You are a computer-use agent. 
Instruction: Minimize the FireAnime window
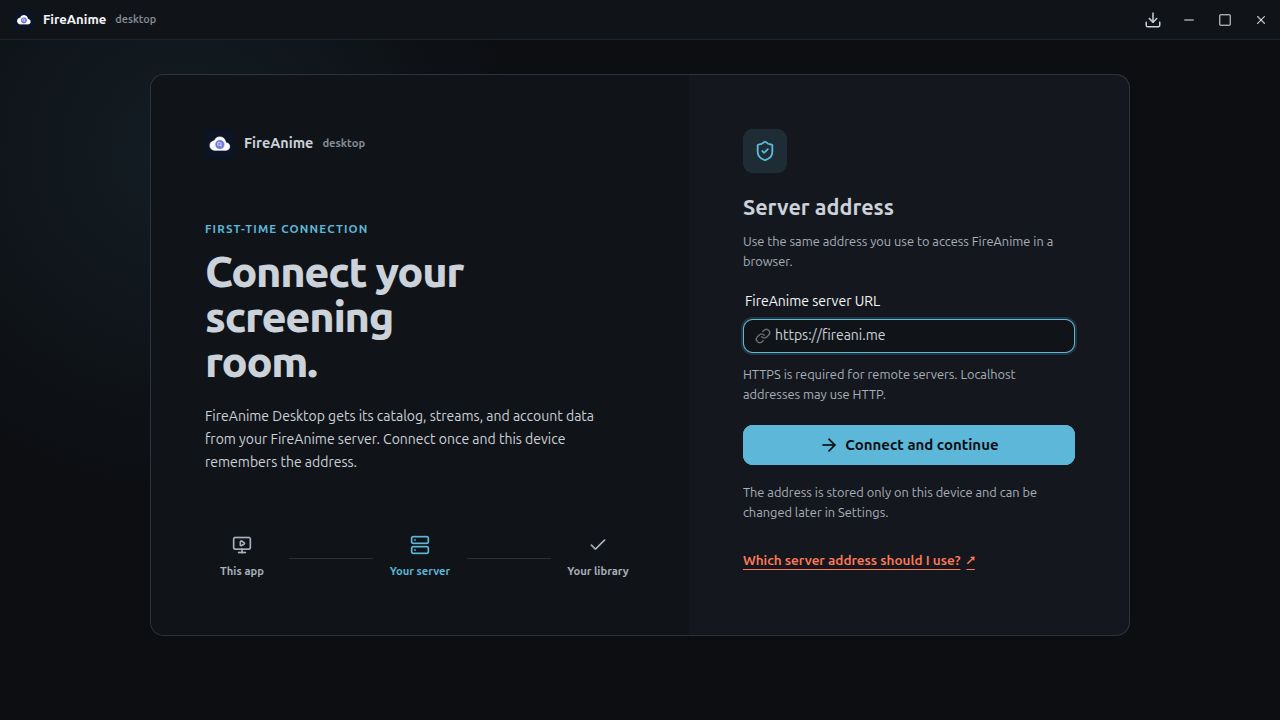click(x=1189, y=20)
